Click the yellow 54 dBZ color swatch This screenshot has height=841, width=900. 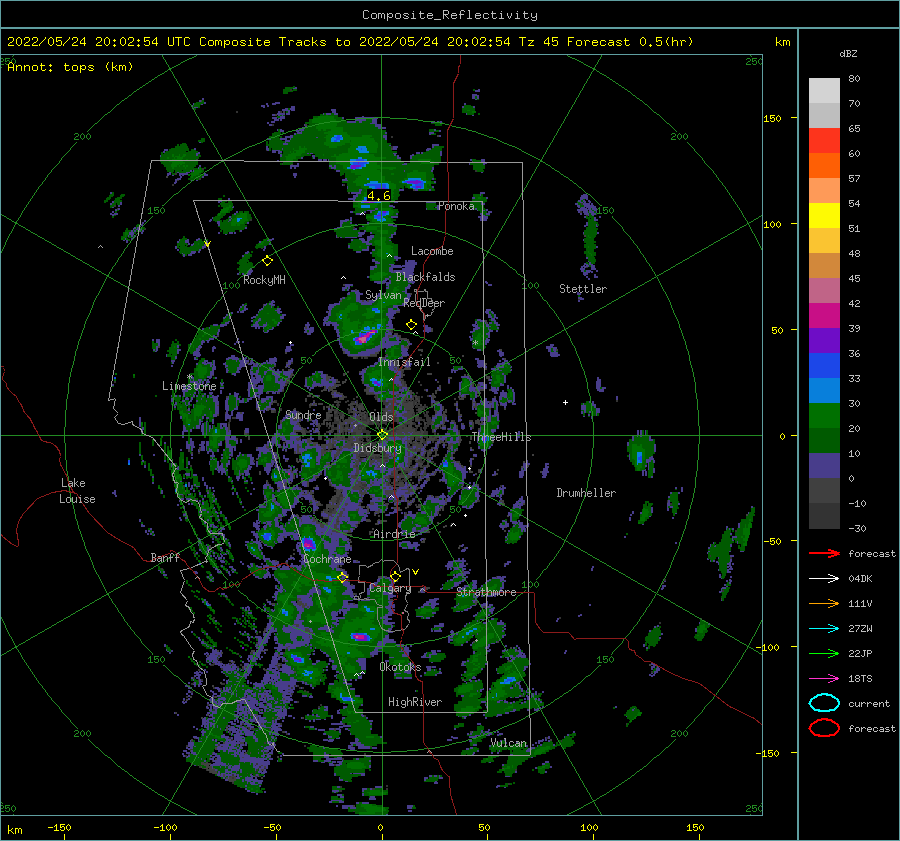coord(824,215)
